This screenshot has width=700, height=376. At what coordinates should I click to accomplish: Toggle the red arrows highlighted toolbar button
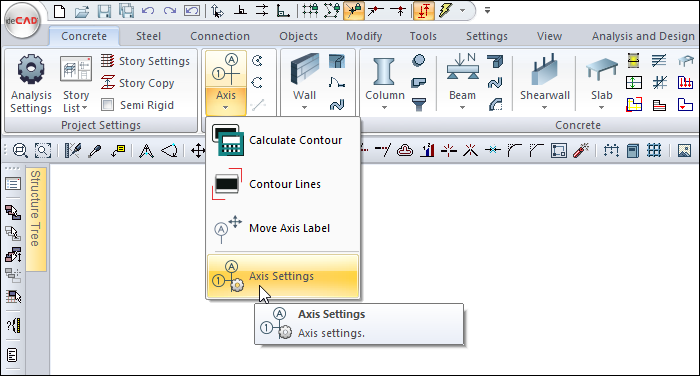point(424,11)
